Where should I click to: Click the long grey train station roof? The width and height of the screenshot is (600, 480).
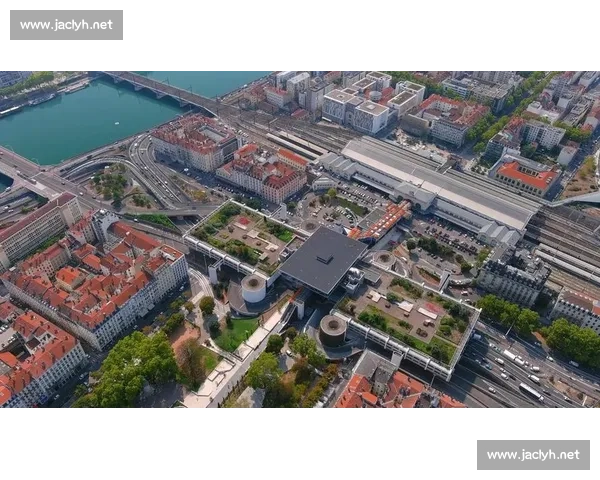(436, 182)
